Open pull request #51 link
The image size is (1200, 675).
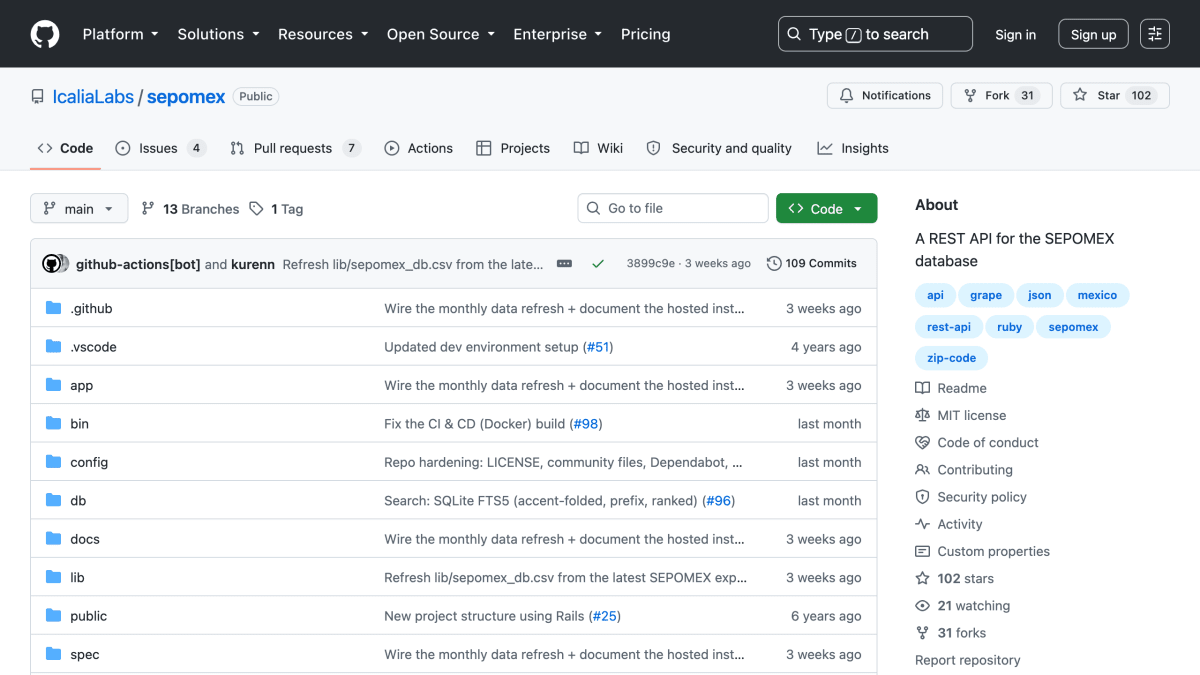pyautogui.click(x=598, y=347)
